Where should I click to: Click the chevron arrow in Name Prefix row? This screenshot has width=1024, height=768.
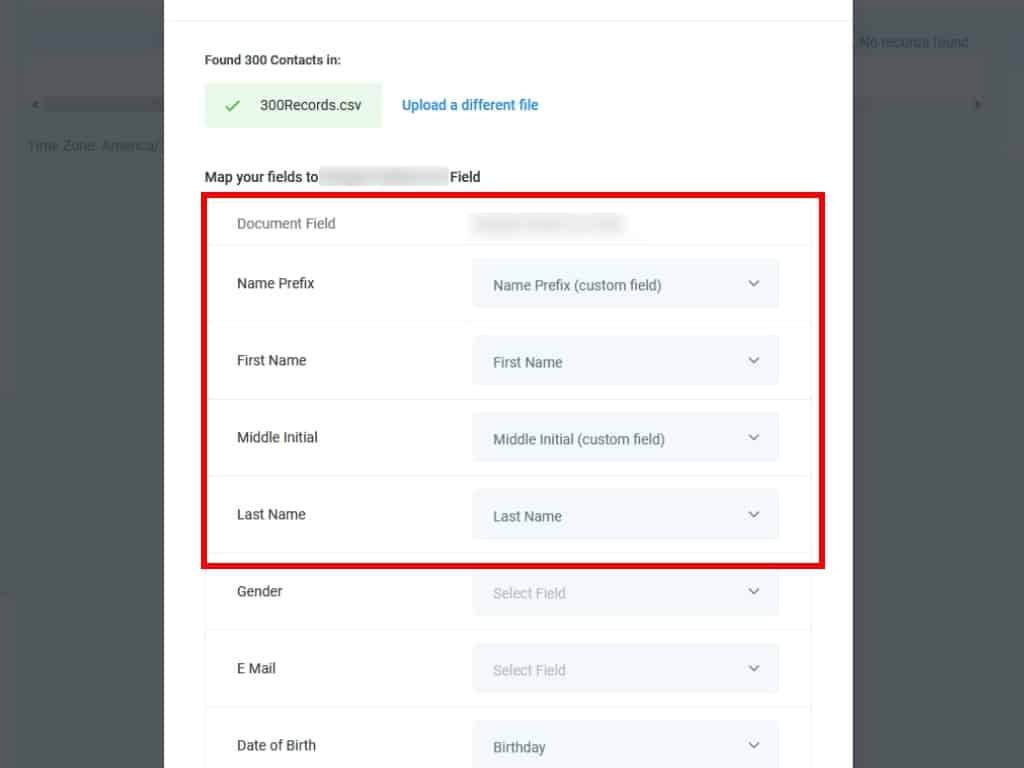pos(754,284)
